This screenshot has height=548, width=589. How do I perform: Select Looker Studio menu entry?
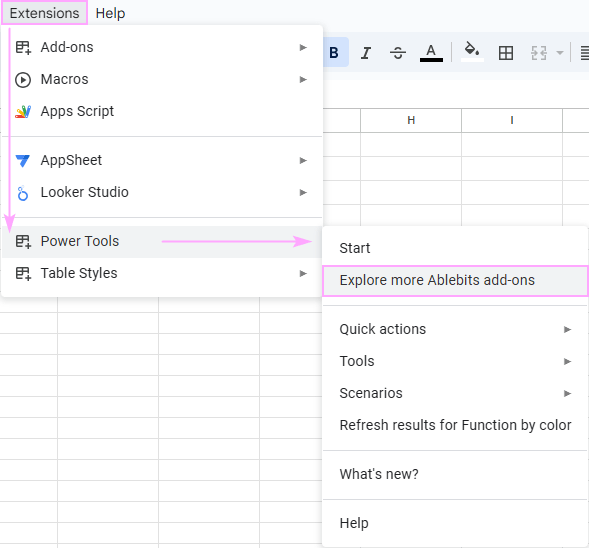162,193
